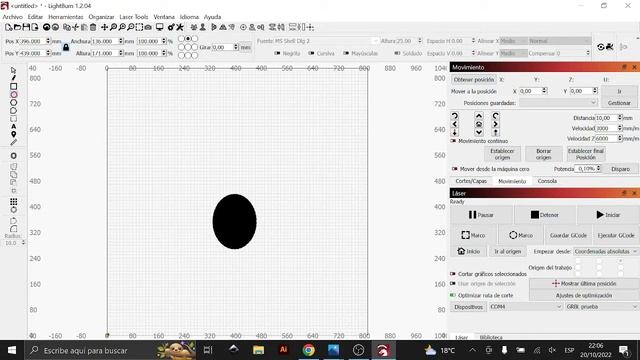Viewport: 640px width, 360px height.
Task: Choose the Select arrow tool
Action: pyautogui.click(x=13, y=70)
